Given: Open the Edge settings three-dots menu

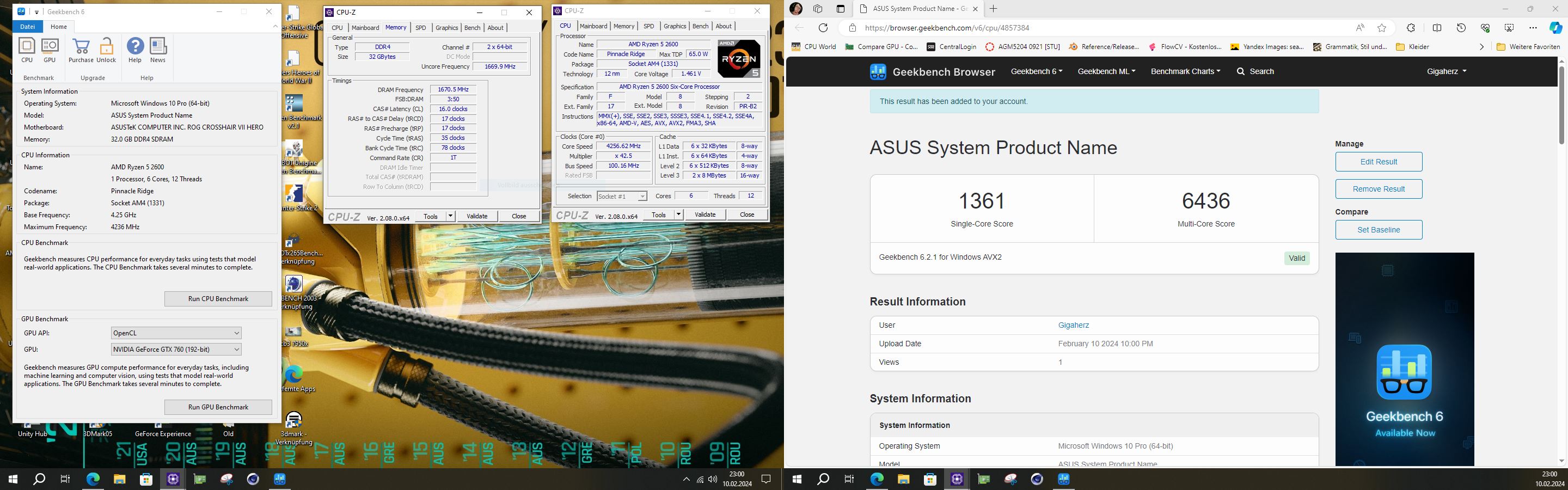Looking at the screenshot, I should click(x=1533, y=27).
